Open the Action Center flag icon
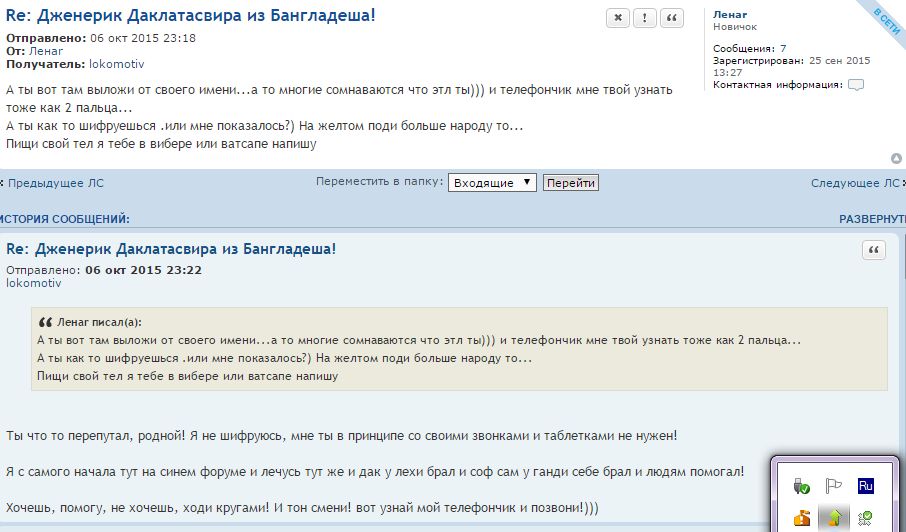 click(833, 486)
